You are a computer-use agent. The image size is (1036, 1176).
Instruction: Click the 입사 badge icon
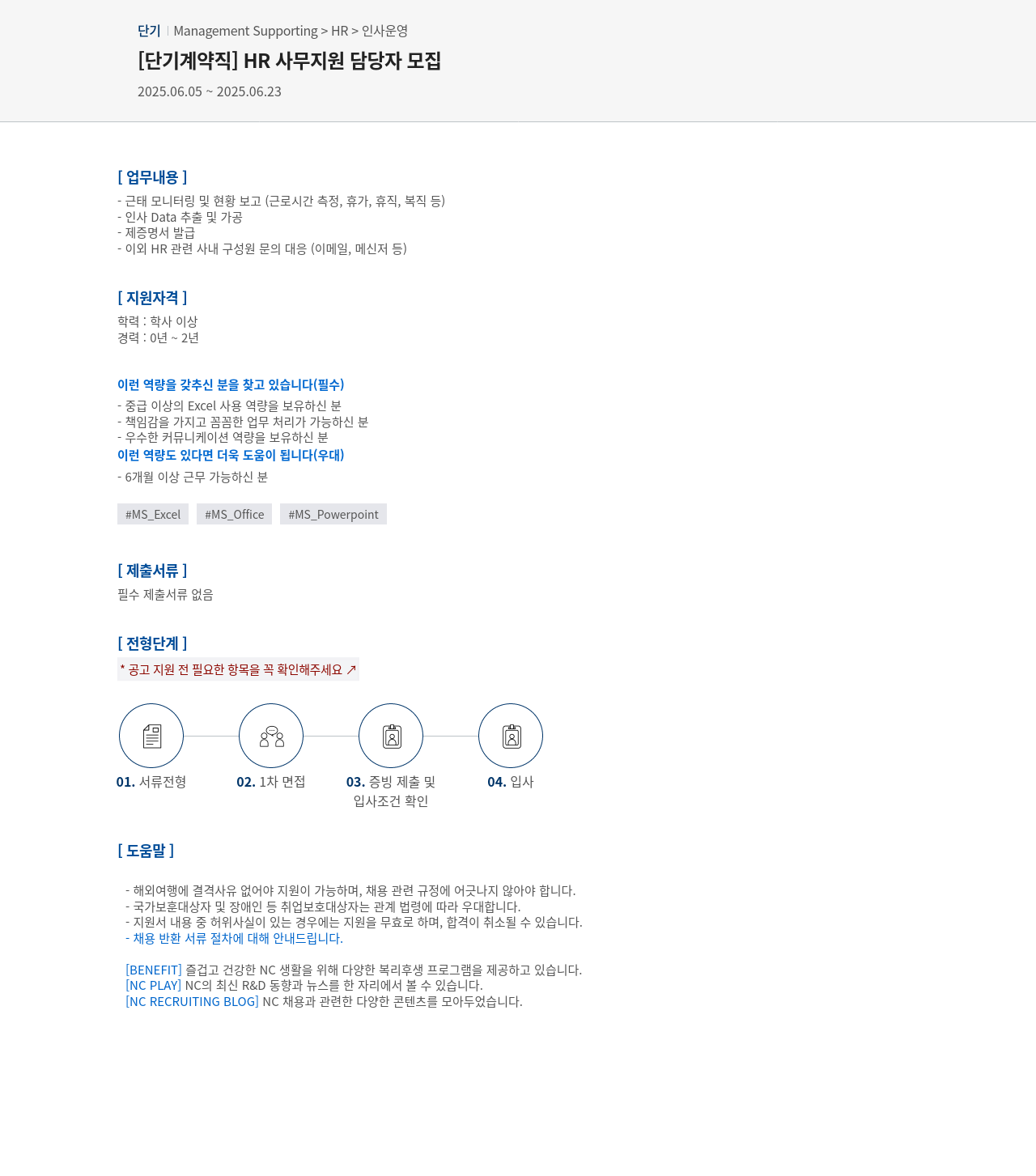[511, 736]
